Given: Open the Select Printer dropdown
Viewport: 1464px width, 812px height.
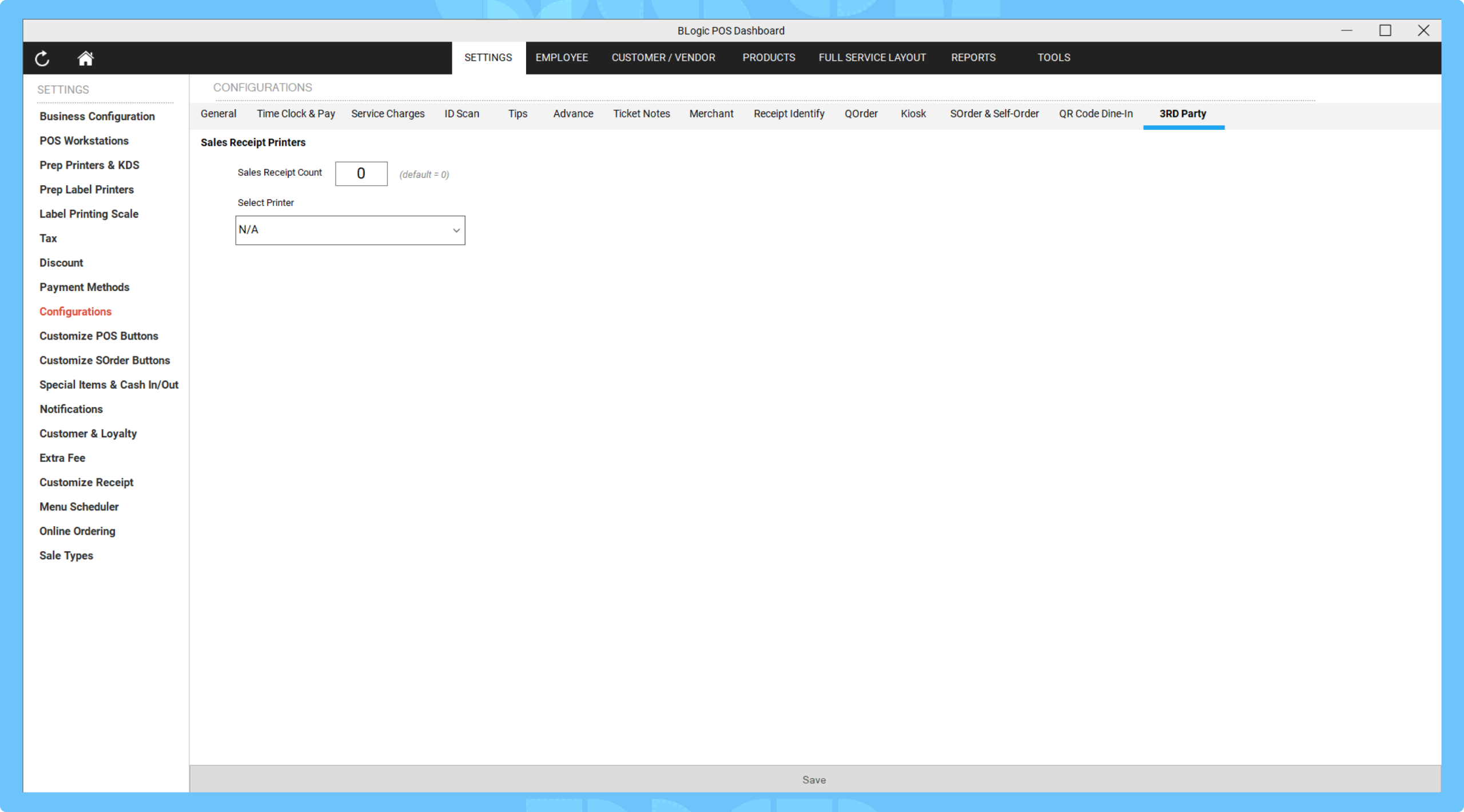Looking at the screenshot, I should [x=350, y=230].
